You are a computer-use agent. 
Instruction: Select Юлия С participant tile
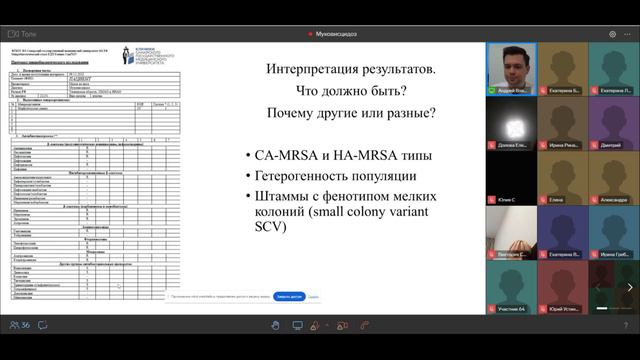click(511, 178)
